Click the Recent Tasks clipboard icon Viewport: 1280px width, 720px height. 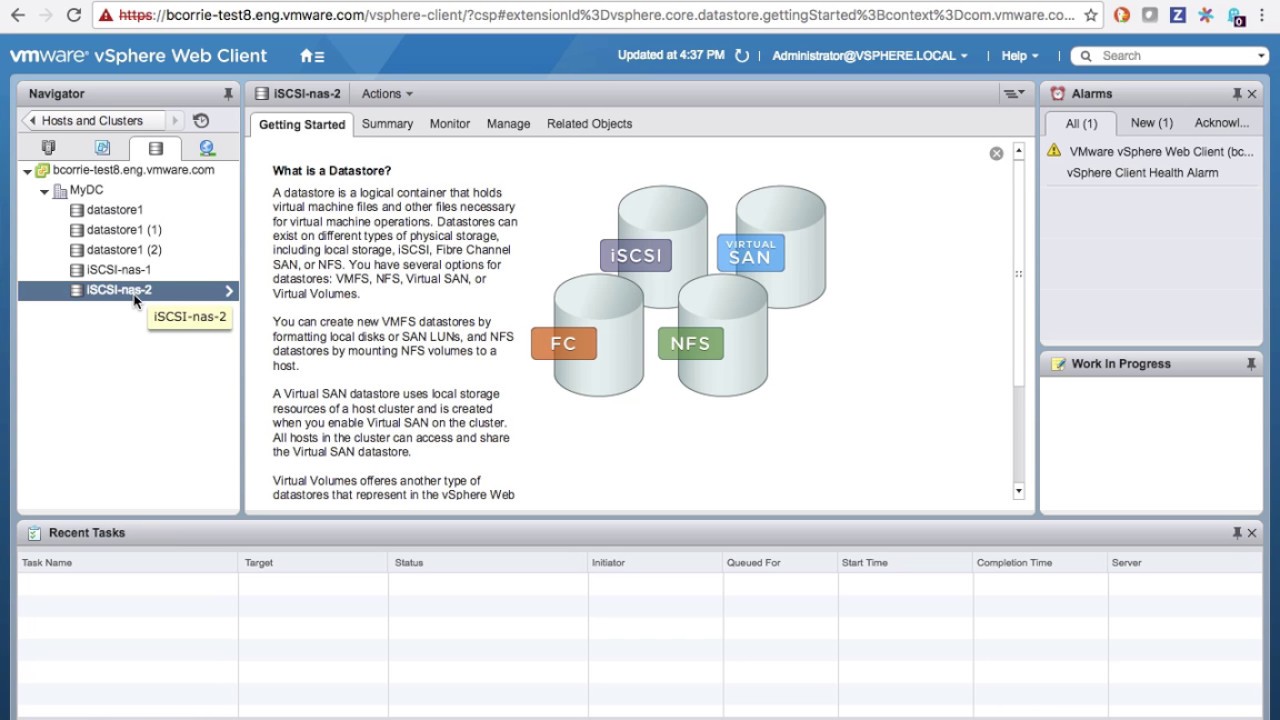[x=34, y=533]
